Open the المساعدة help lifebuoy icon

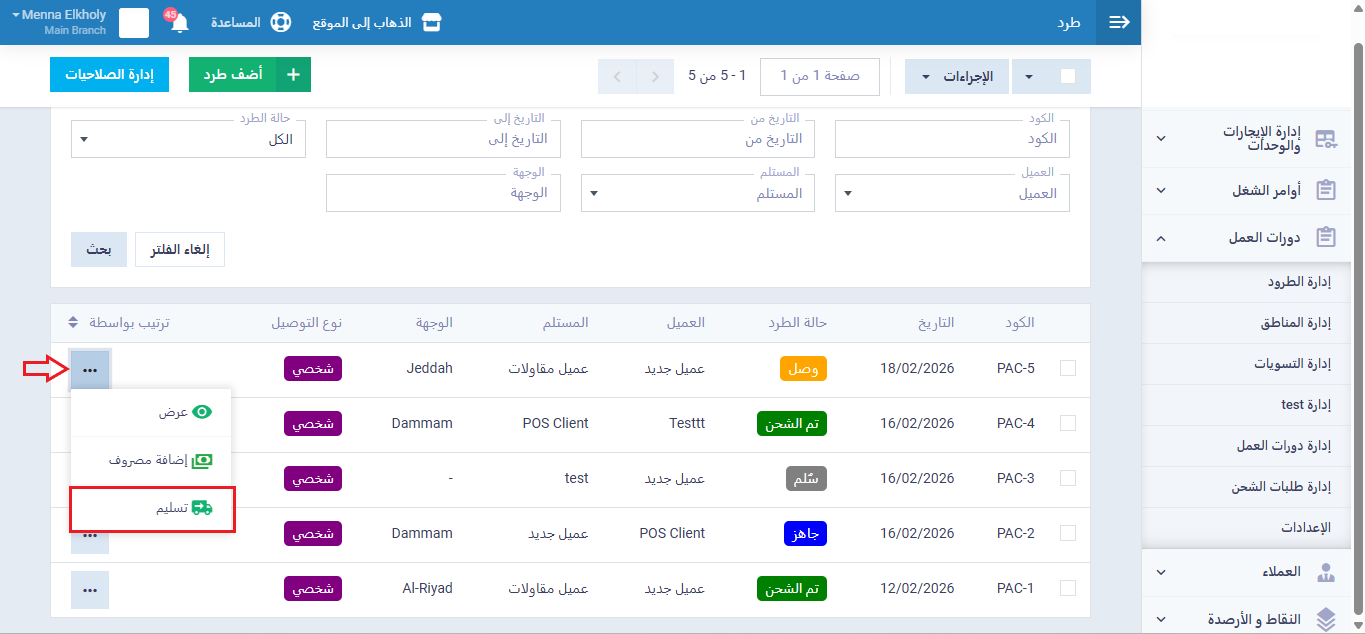click(x=281, y=22)
